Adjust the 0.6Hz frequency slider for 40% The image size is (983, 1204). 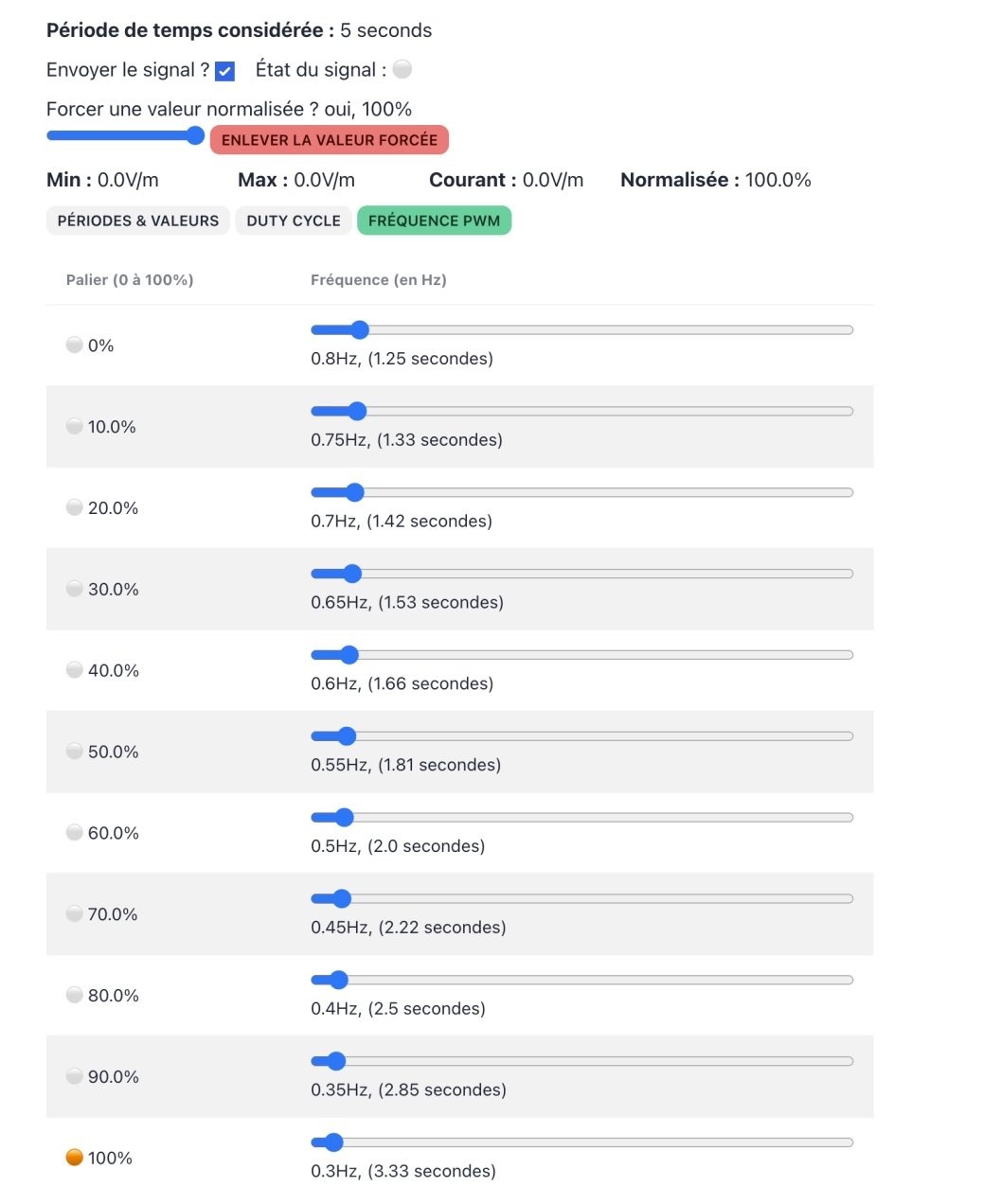[582, 655]
